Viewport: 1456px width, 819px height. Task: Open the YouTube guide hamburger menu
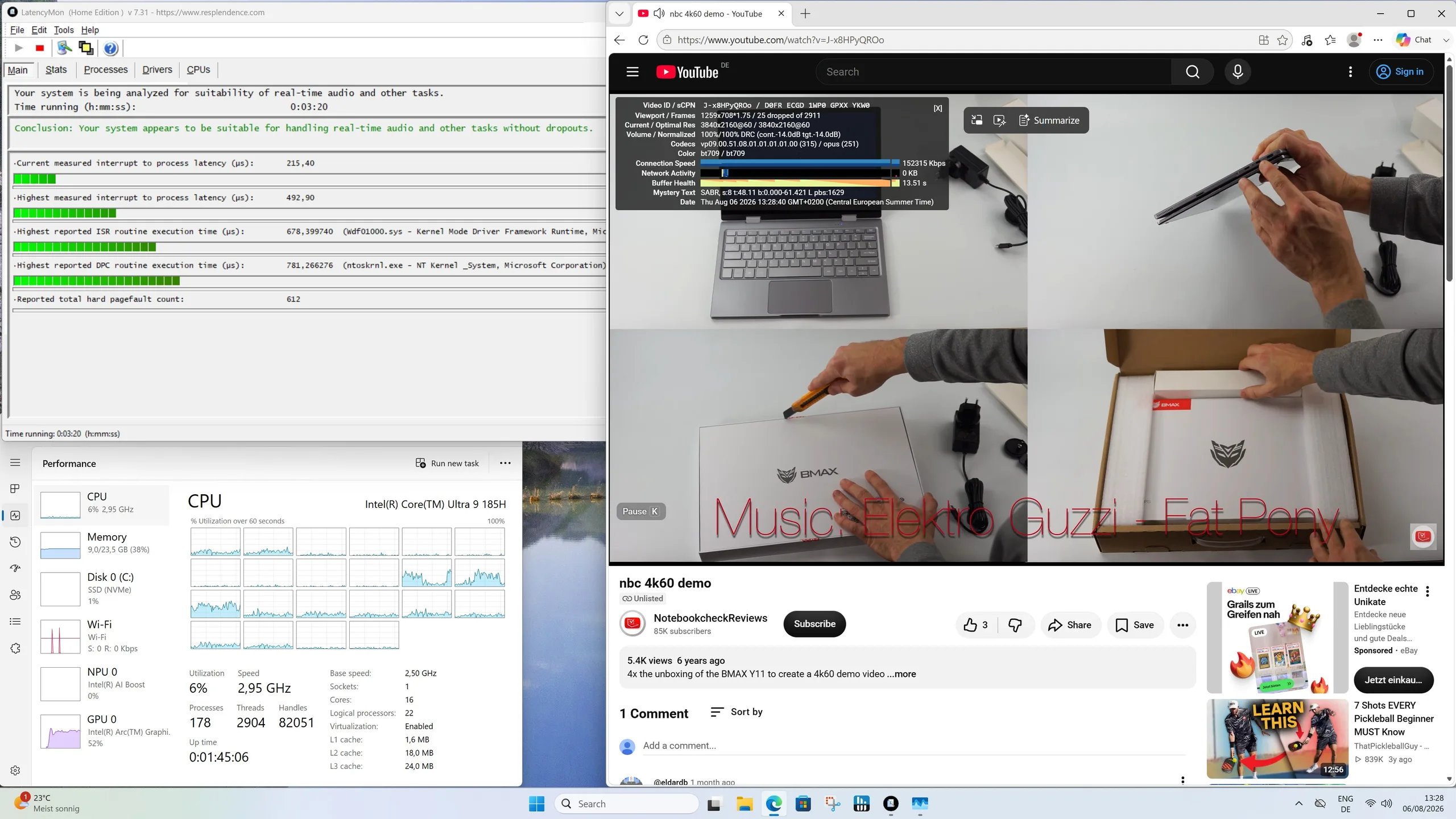(x=632, y=72)
